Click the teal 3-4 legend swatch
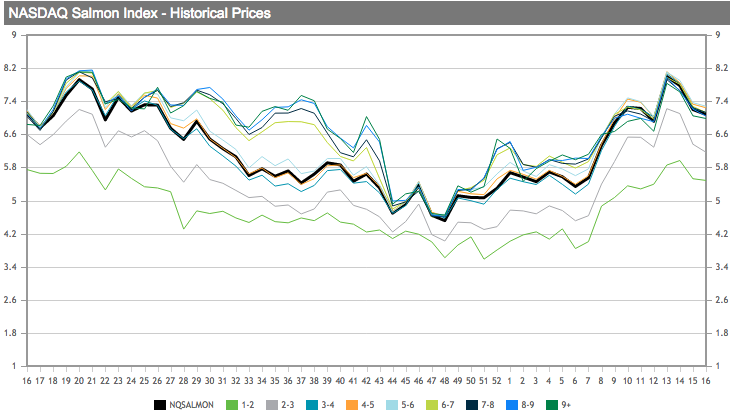 click(312, 405)
